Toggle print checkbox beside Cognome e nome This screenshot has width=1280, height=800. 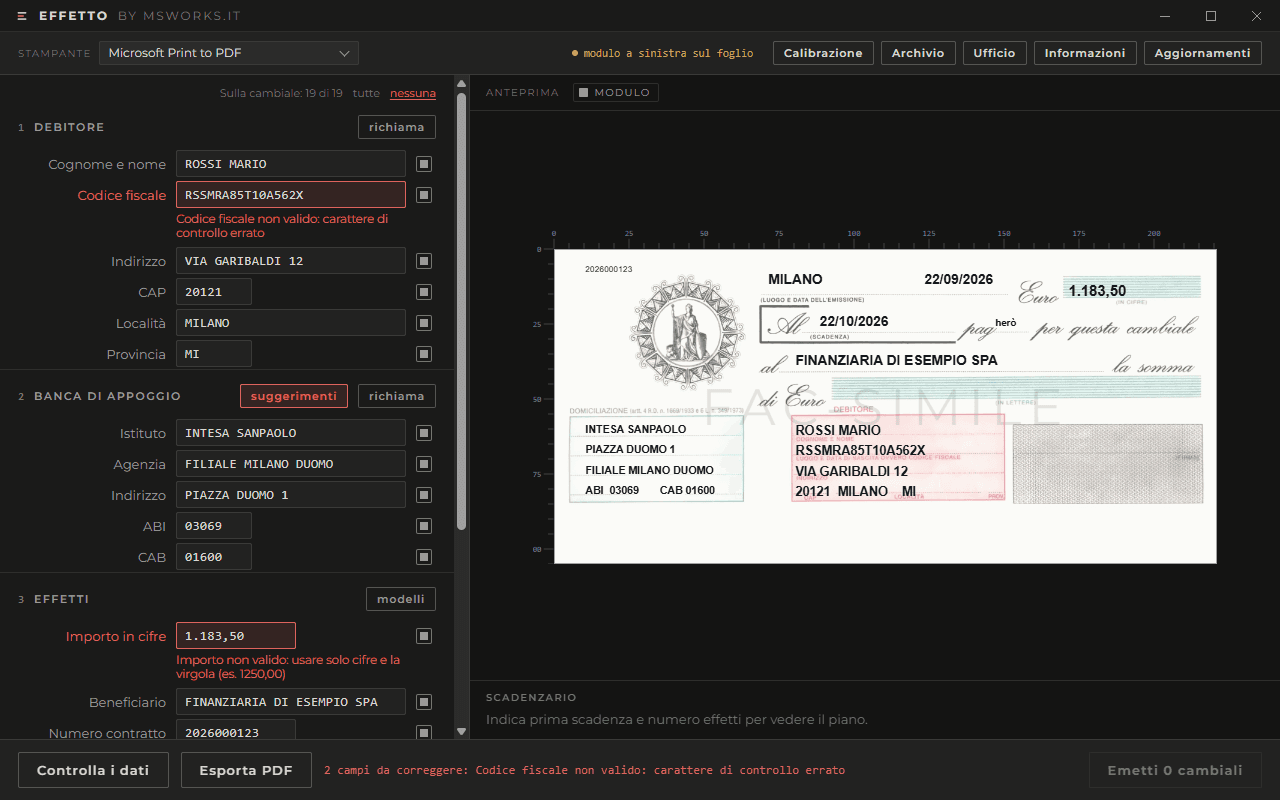click(x=424, y=164)
